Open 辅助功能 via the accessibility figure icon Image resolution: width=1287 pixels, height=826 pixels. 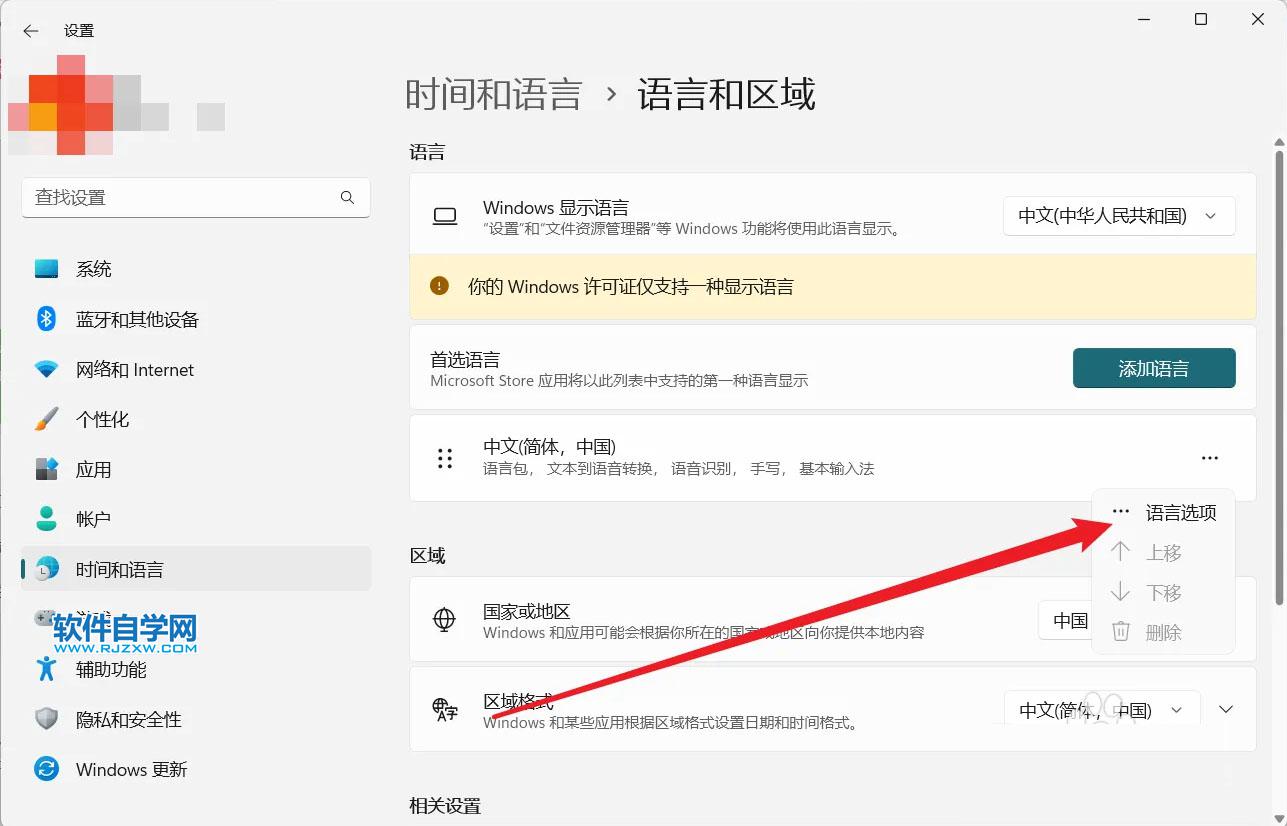pos(46,669)
